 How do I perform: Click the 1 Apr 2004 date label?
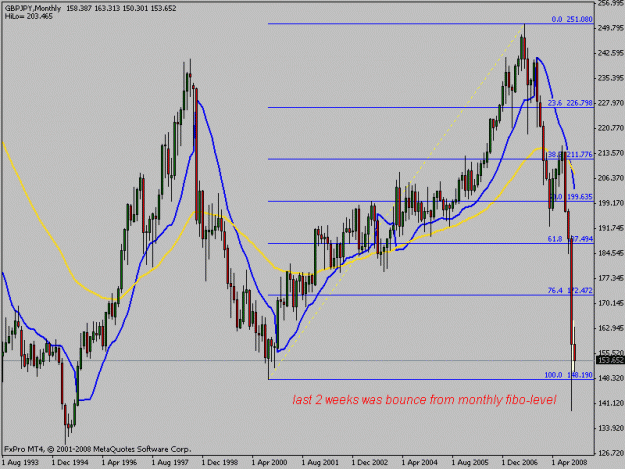pyautogui.click(x=419, y=463)
